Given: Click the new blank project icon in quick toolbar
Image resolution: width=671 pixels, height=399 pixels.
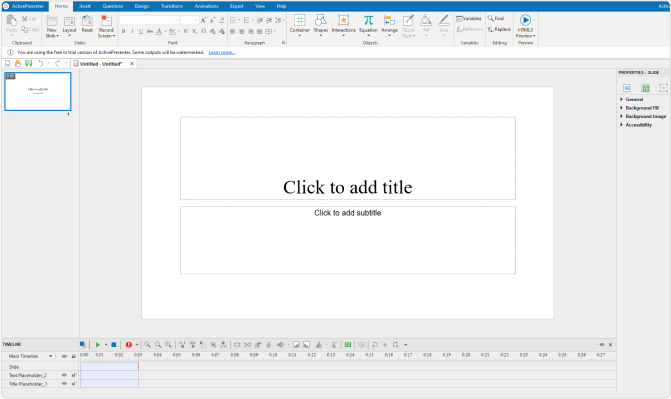Looking at the screenshot, I should pyautogui.click(x=7, y=63).
